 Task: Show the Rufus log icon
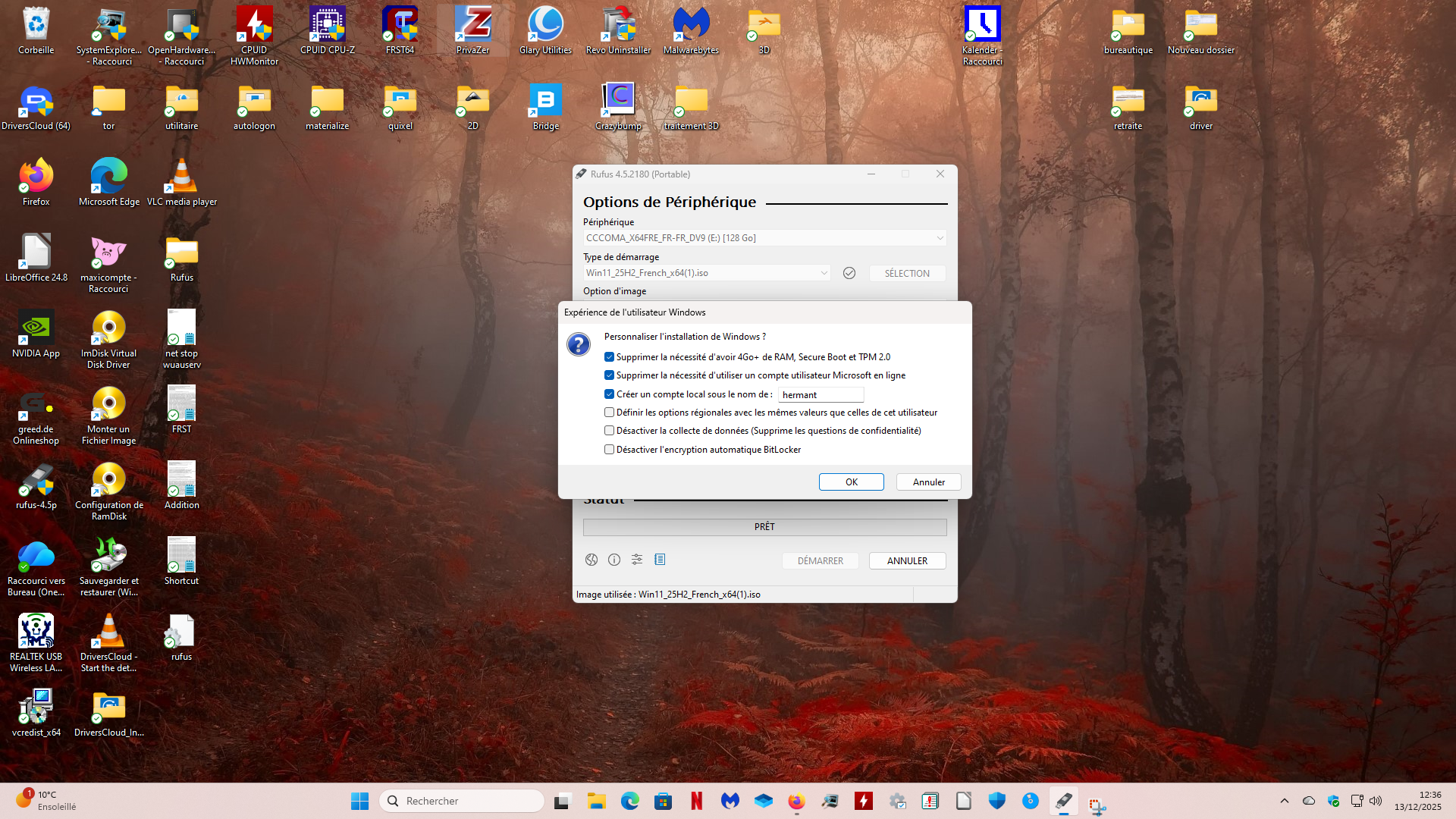tap(660, 560)
